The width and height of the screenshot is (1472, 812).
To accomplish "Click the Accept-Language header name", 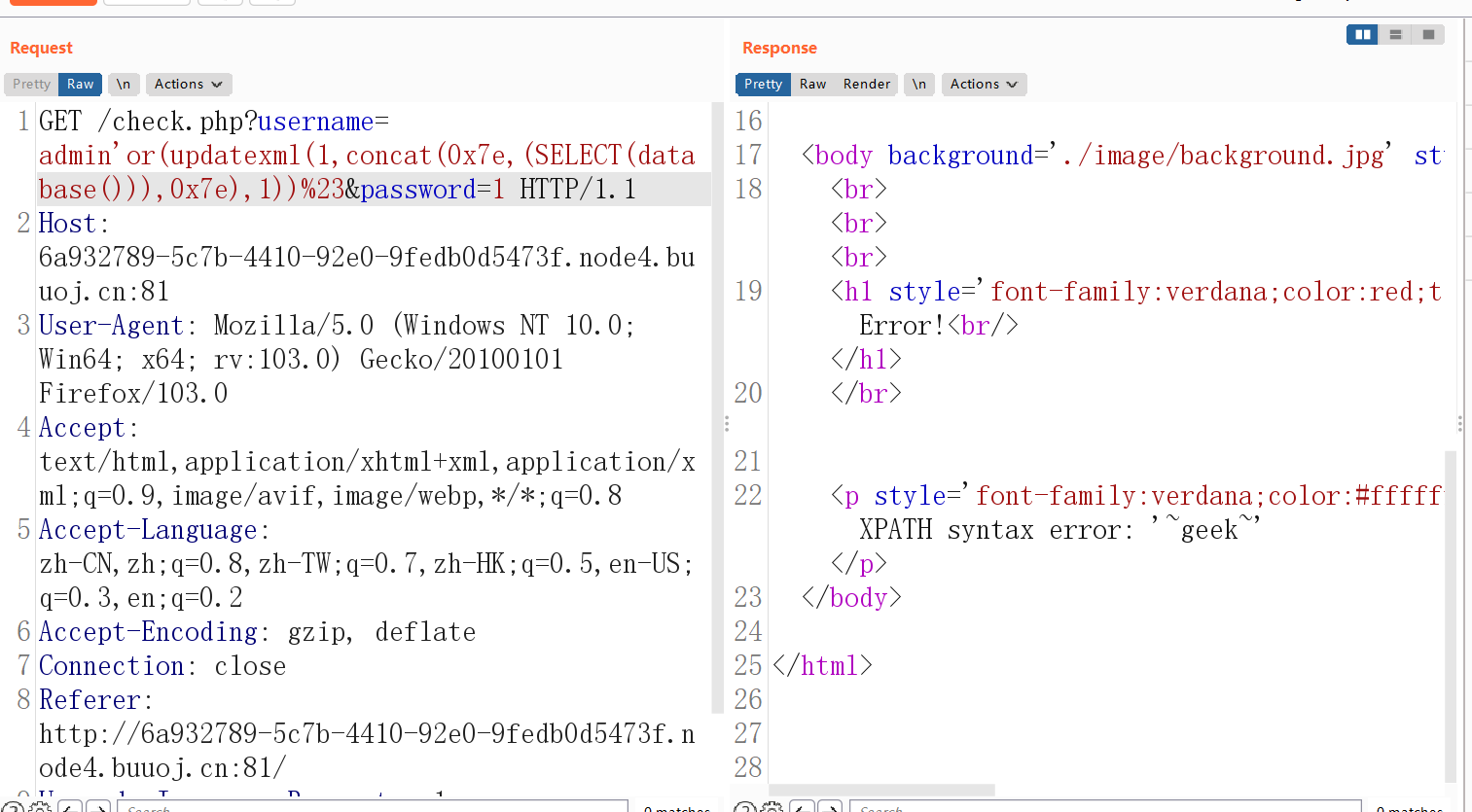I will tap(148, 530).
